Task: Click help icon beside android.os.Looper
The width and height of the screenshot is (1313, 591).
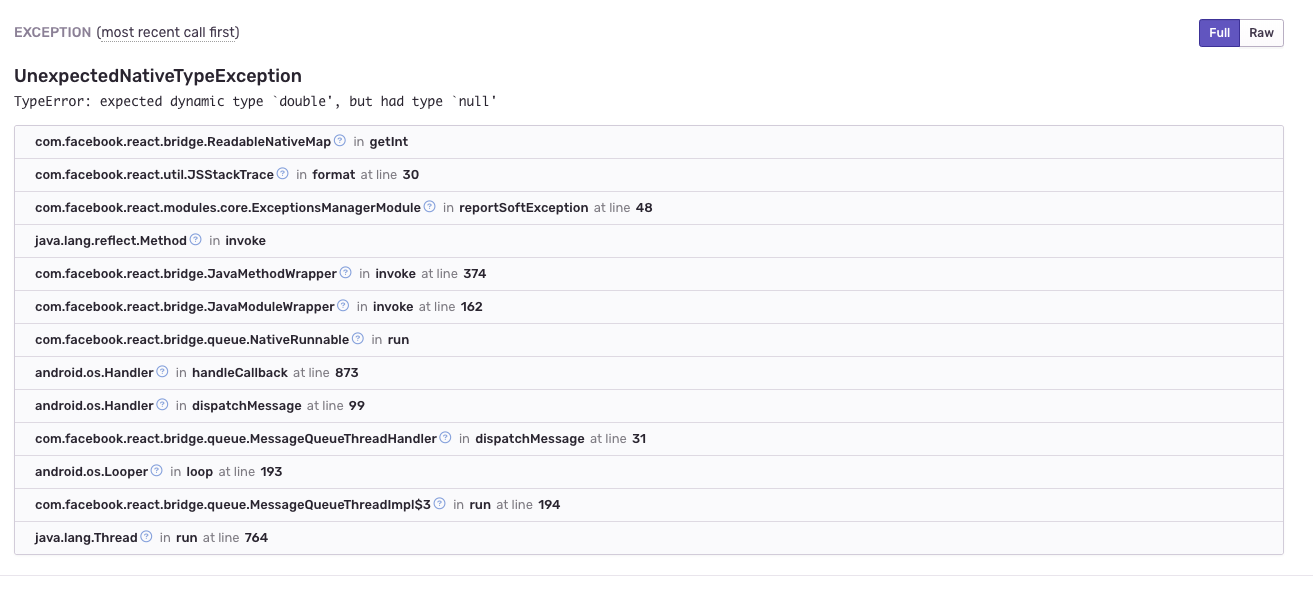Action: tap(157, 471)
